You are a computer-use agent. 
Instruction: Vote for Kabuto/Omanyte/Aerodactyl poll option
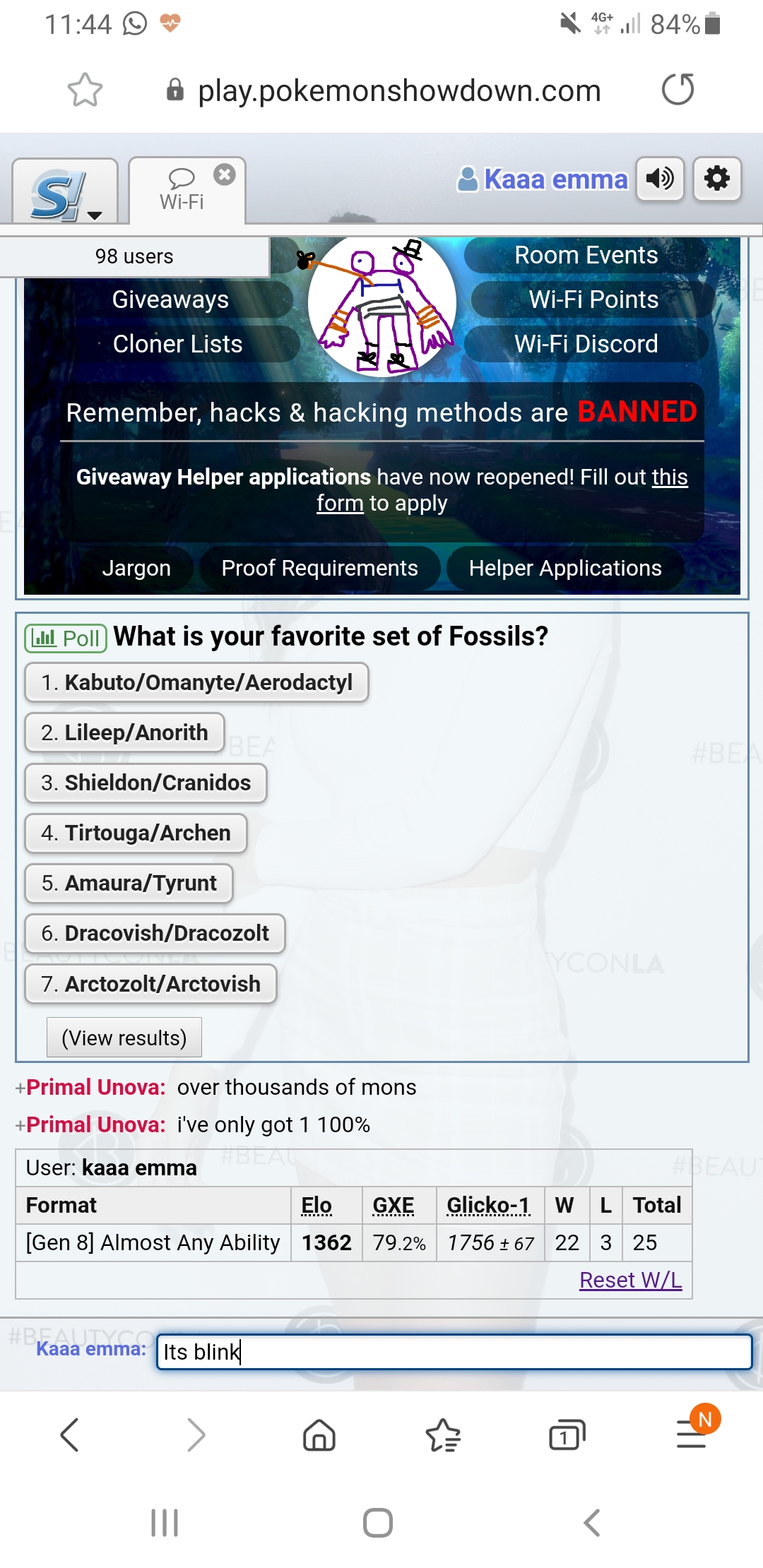point(196,682)
